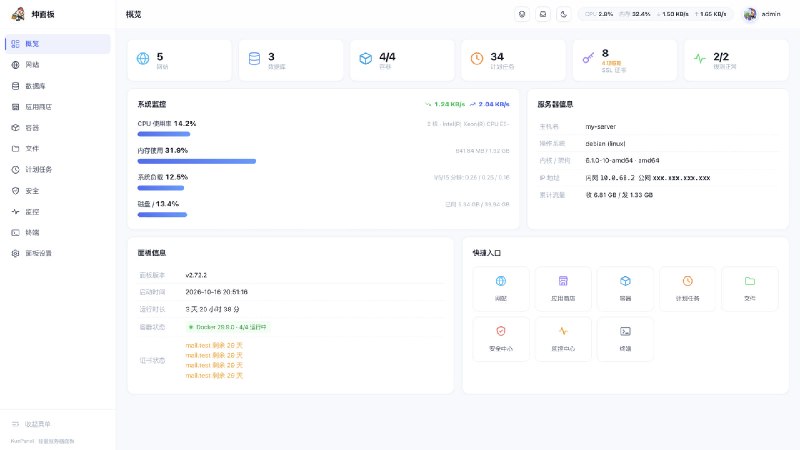Open the app store quick-entry tile
800x450 pixels.
tap(563, 289)
